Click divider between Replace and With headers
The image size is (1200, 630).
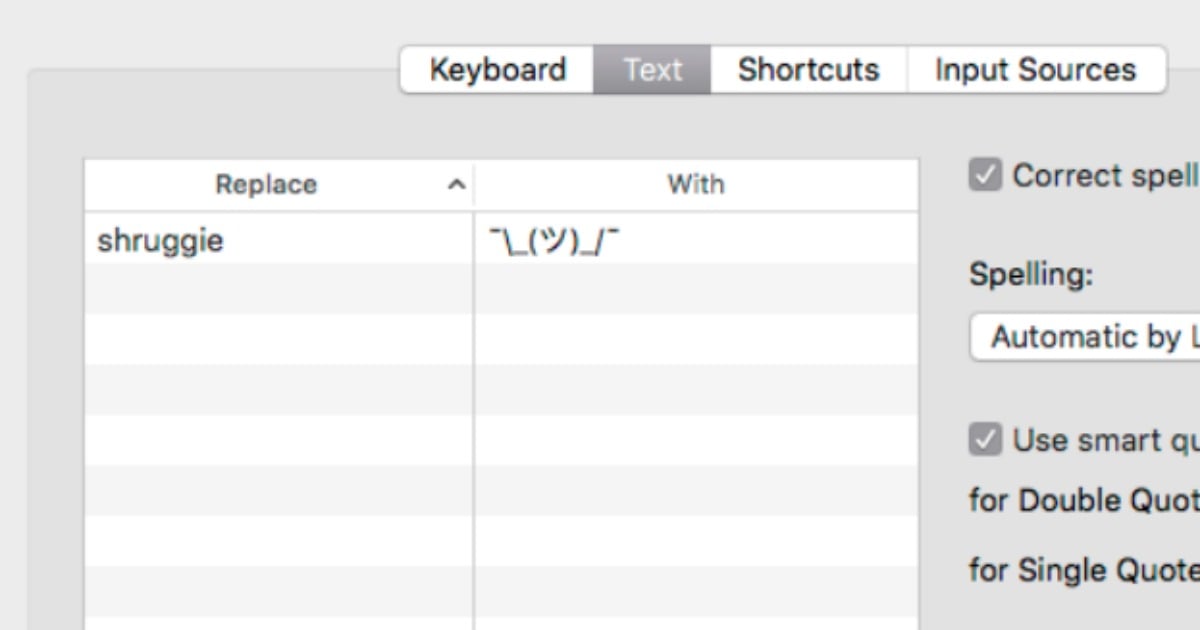(474, 185)
